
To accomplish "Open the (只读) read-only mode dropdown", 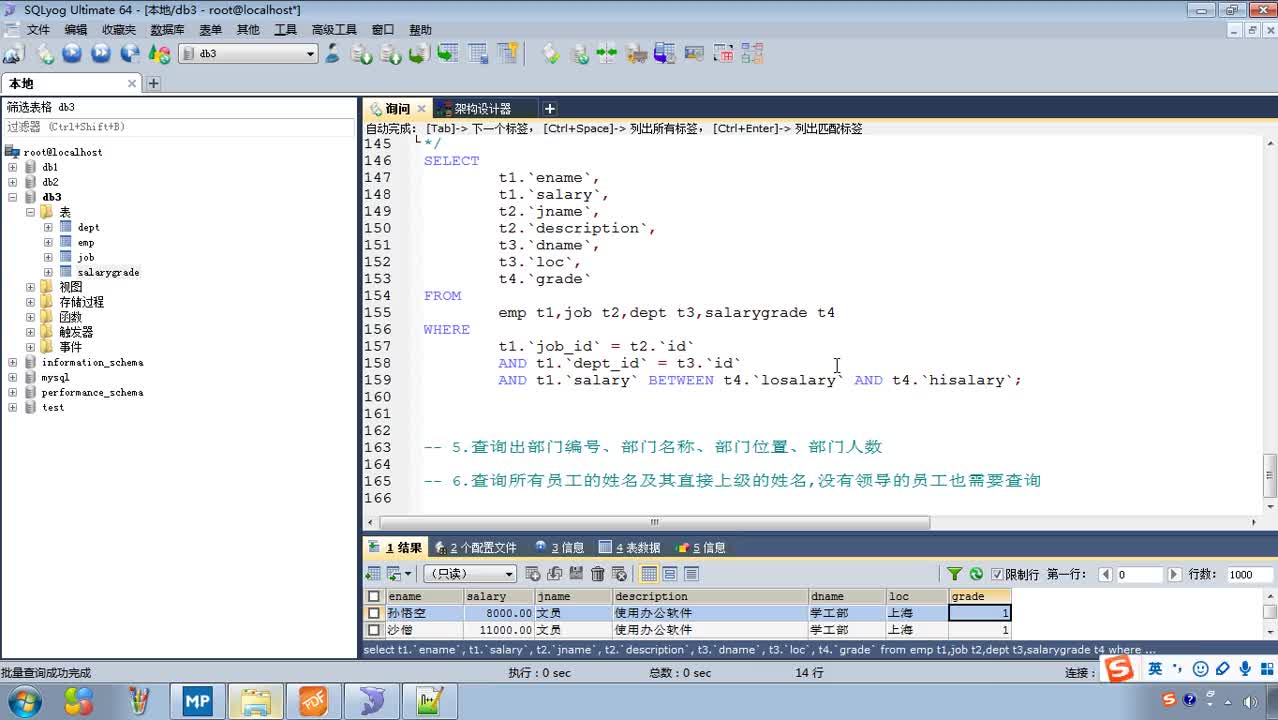I will click(470, 574).
